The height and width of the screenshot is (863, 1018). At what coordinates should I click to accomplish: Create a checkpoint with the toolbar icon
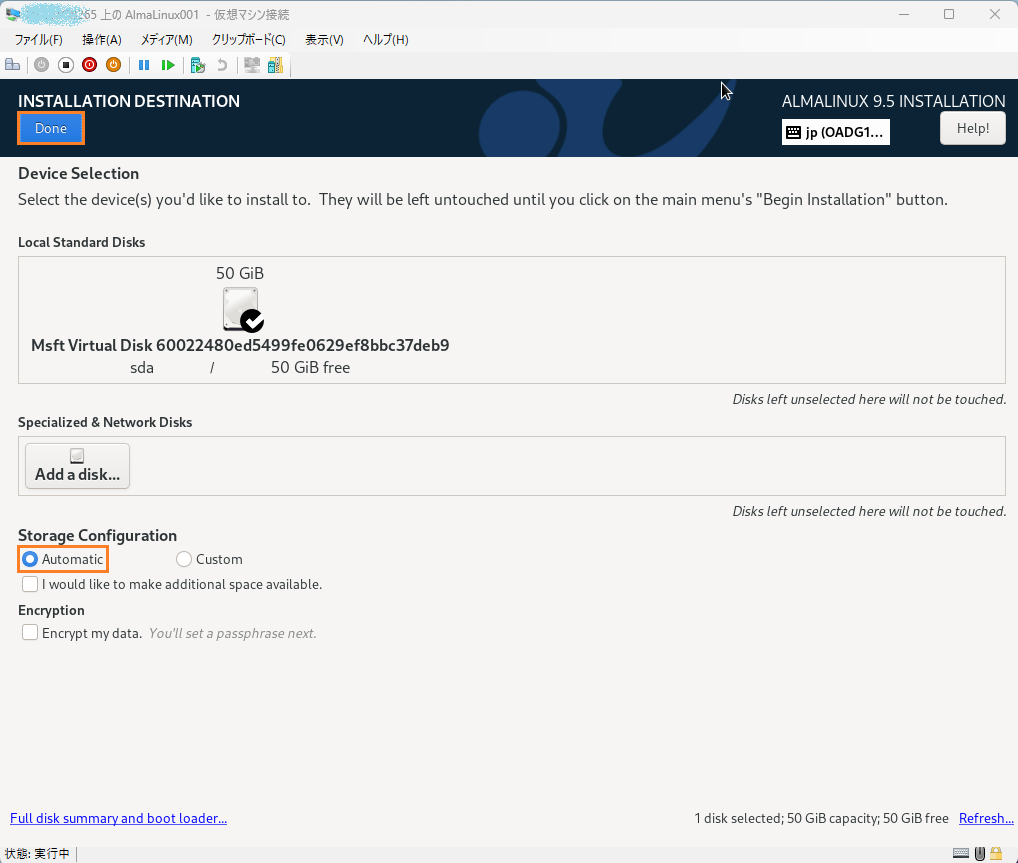coord(198,65)
